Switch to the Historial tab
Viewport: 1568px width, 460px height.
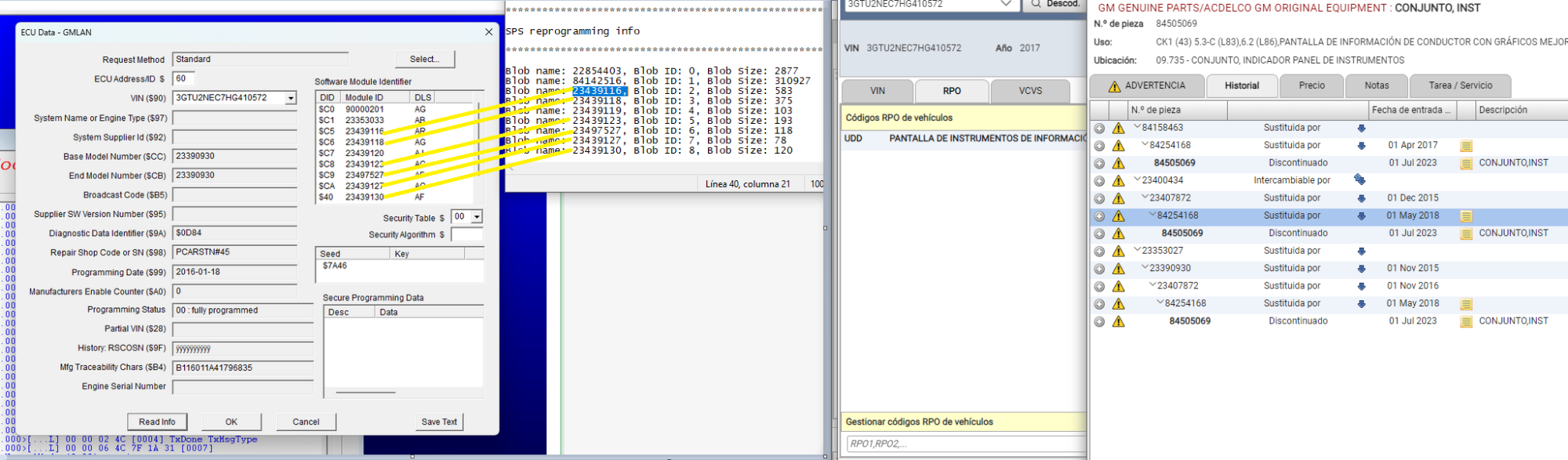point(1242,86)
